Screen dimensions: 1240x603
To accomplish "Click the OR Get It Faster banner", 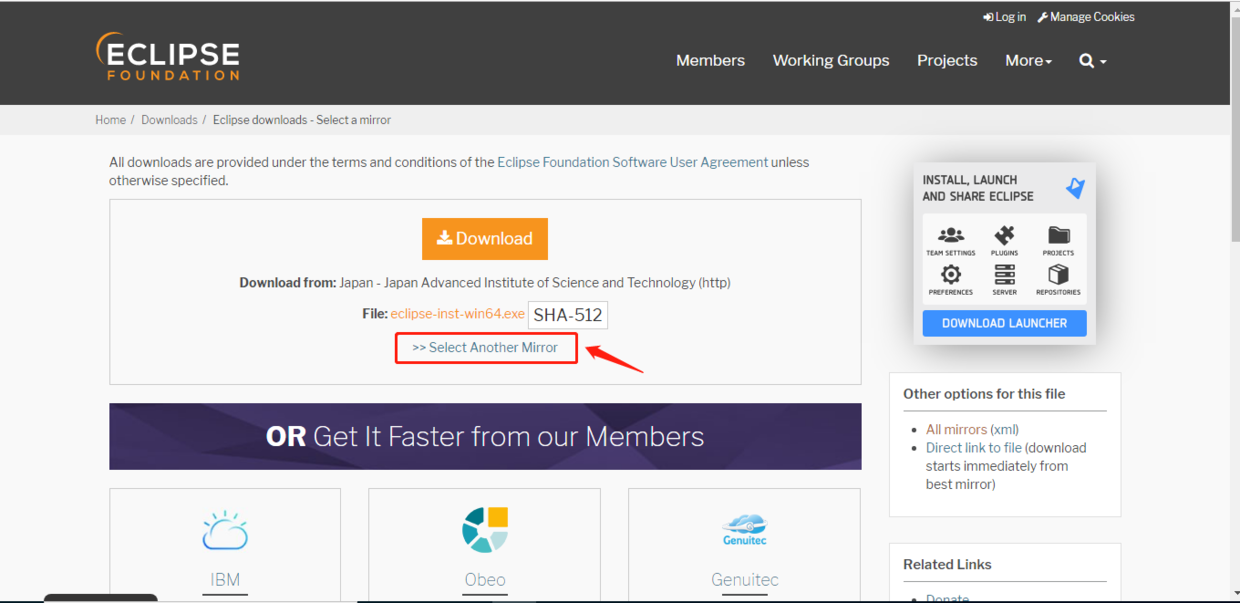I will point(485,437).
